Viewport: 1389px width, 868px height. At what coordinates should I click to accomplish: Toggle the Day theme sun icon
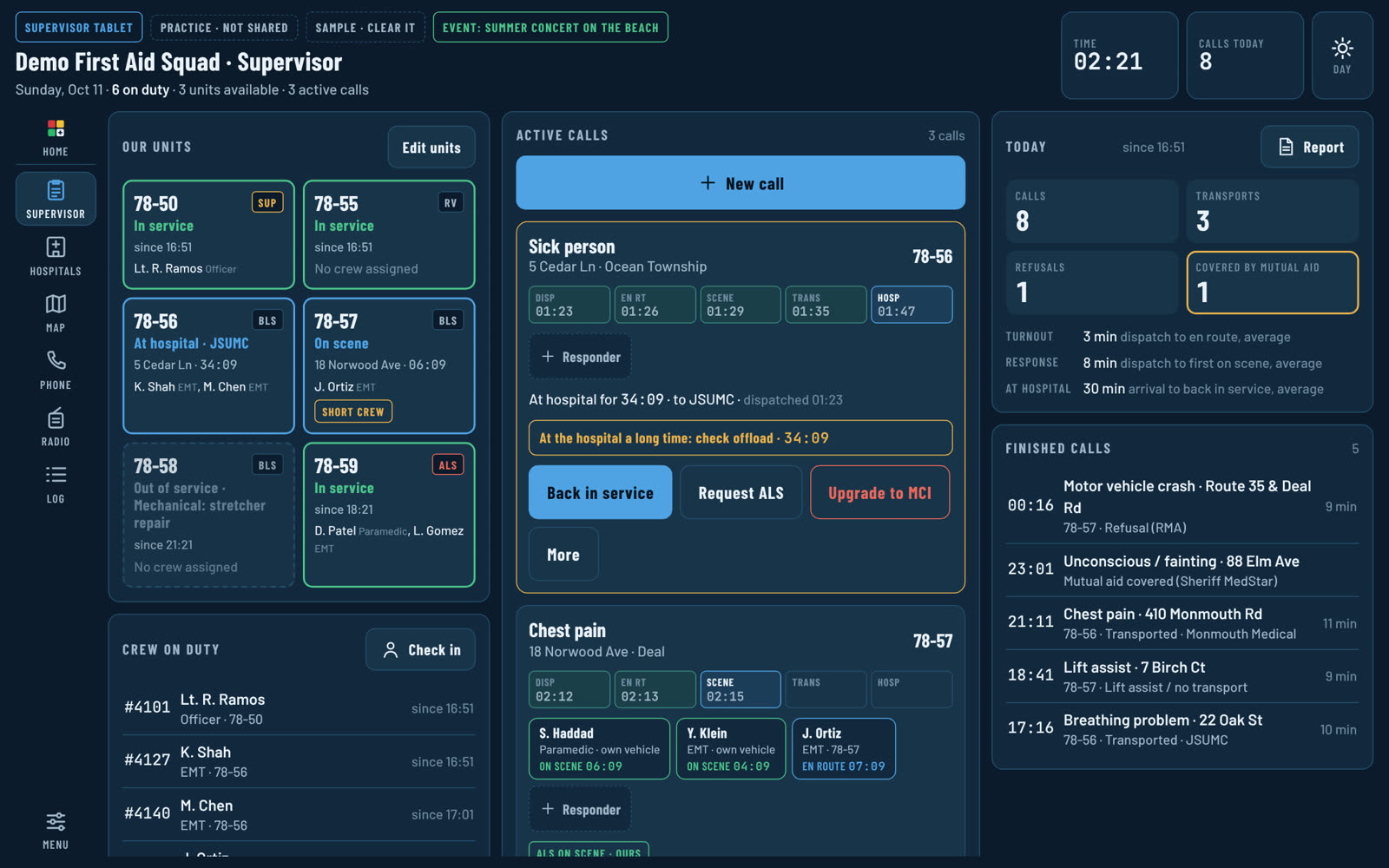(1342, 56)
